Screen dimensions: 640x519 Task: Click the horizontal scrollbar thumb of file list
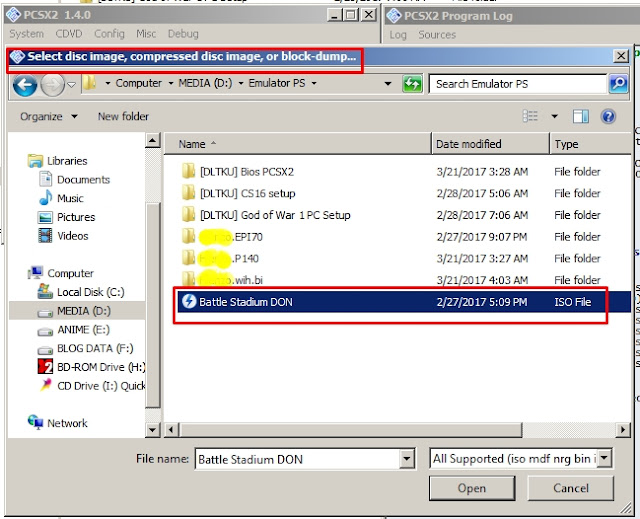click(x=351, y=430)
